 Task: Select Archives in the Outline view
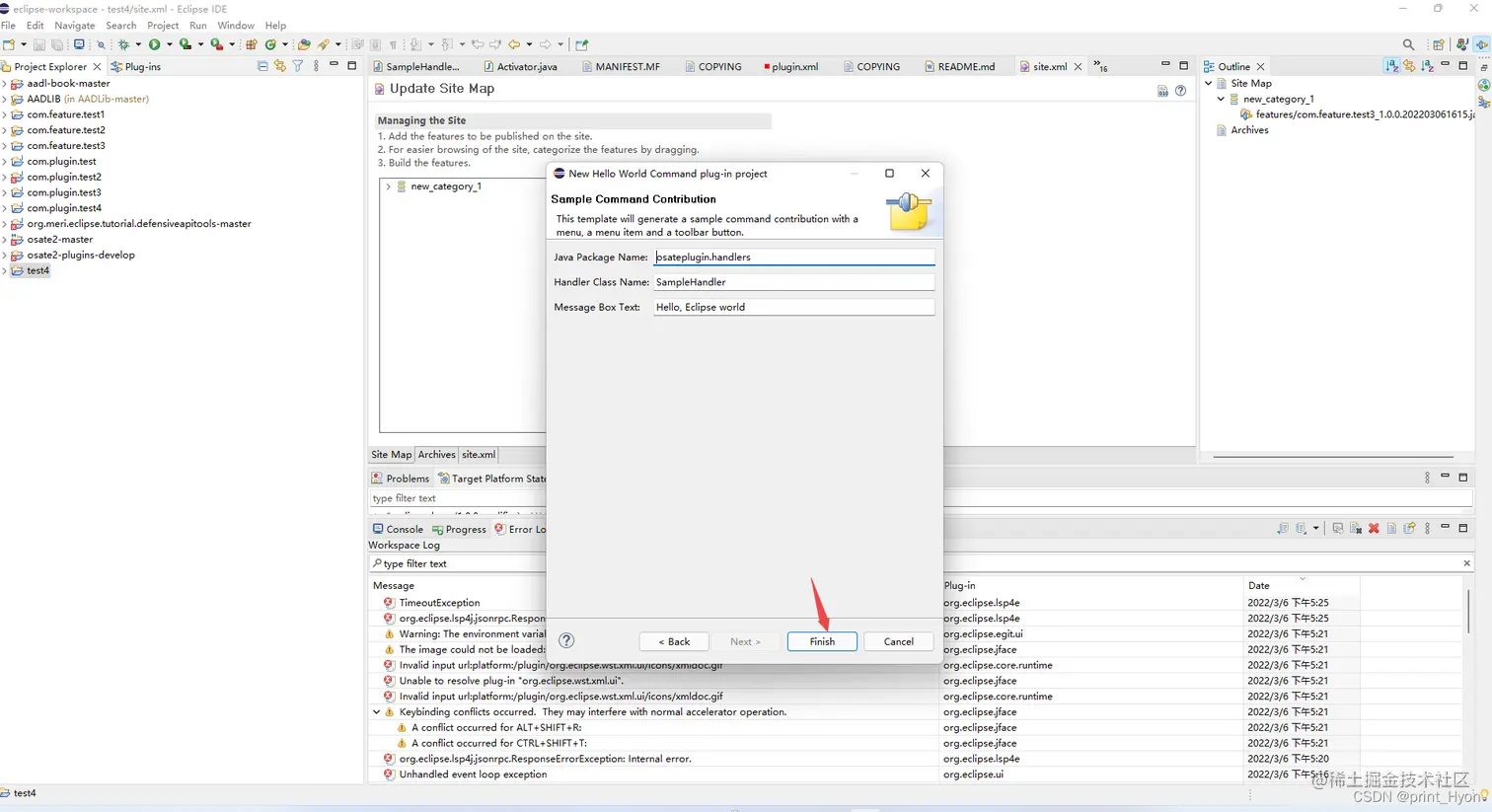click(1249, 130)
